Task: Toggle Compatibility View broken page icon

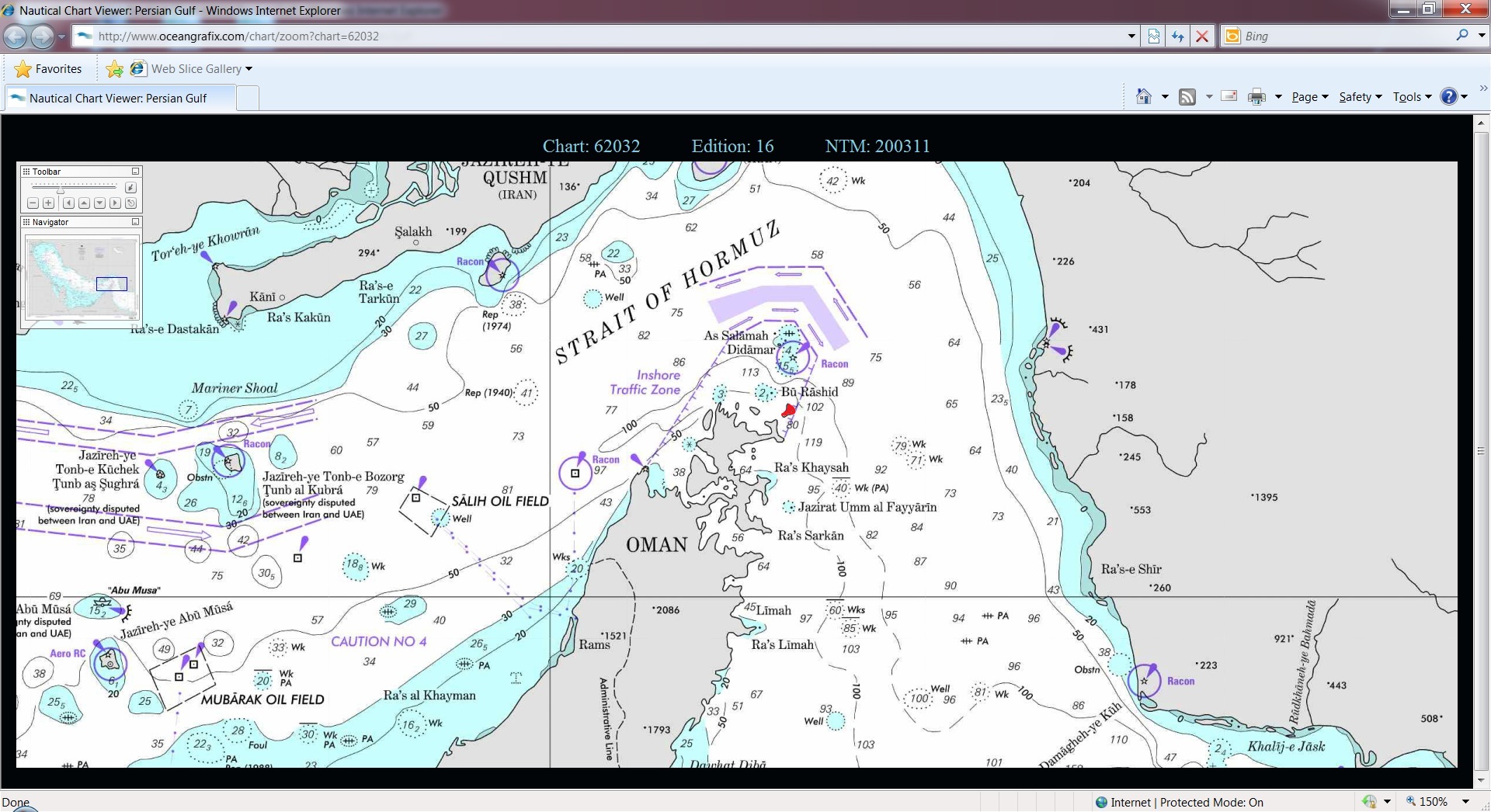Action: [x=1154, y=36]
